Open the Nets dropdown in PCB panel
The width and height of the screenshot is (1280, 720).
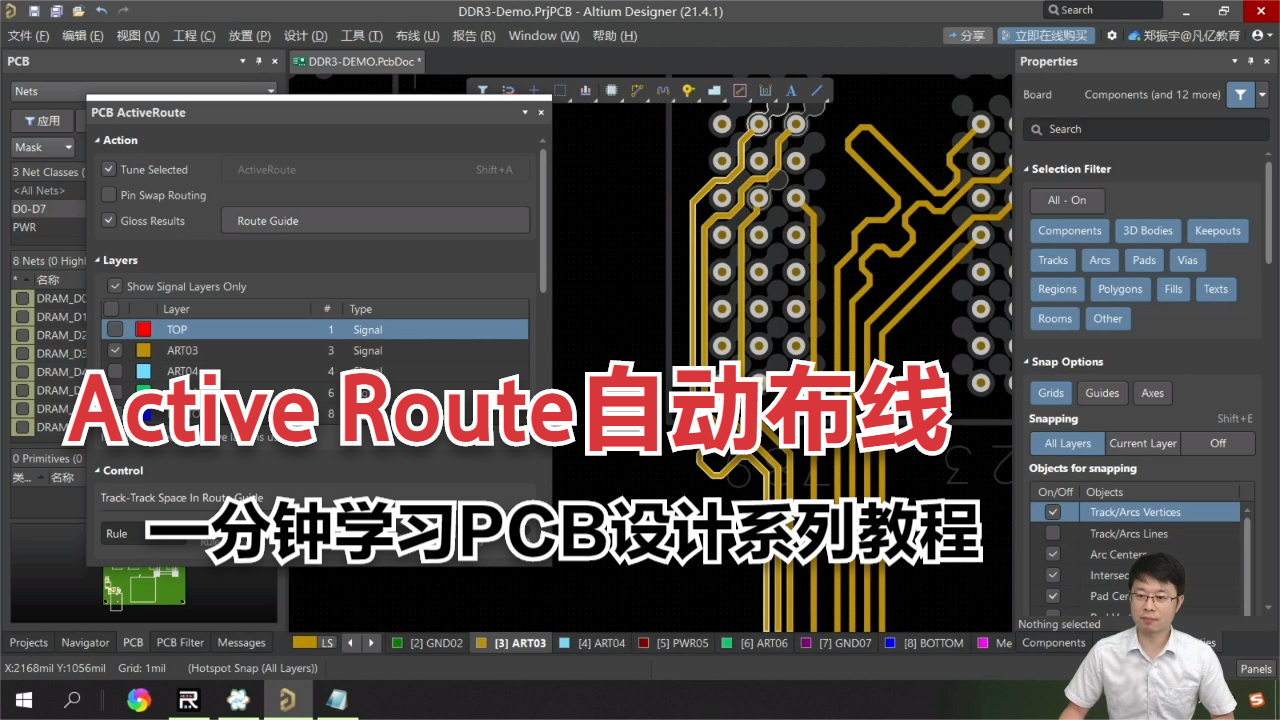point(144,91)
